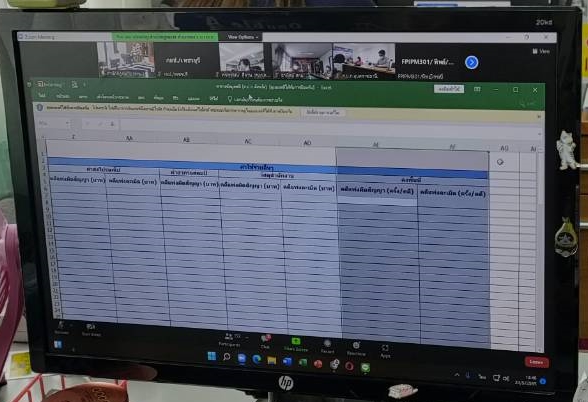Click the green Share Screen icon
This screenshot has width=588, height=402.
(x=296, y=344)
